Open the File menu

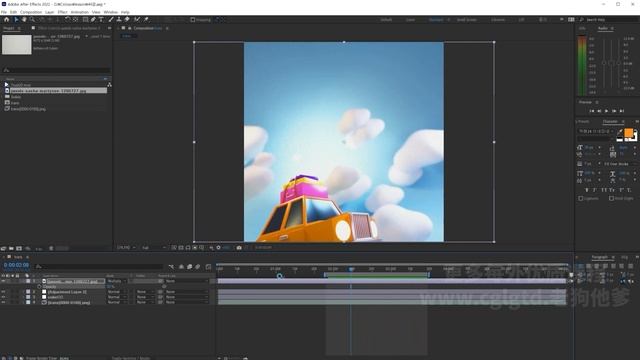(x=4, y=12)
